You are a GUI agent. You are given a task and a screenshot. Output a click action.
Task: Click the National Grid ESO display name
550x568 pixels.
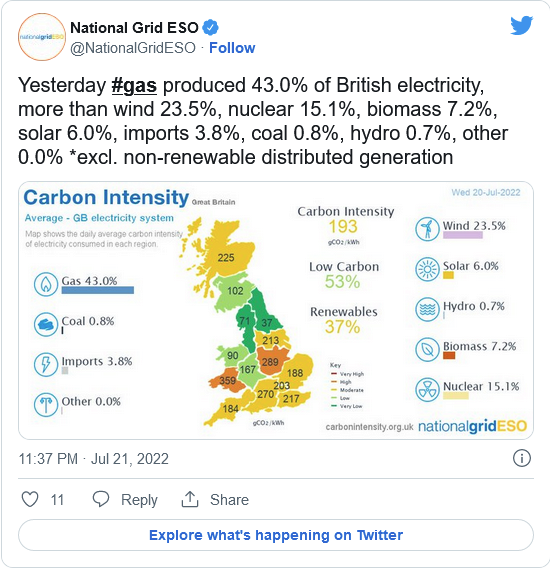(x=134, y=28)
